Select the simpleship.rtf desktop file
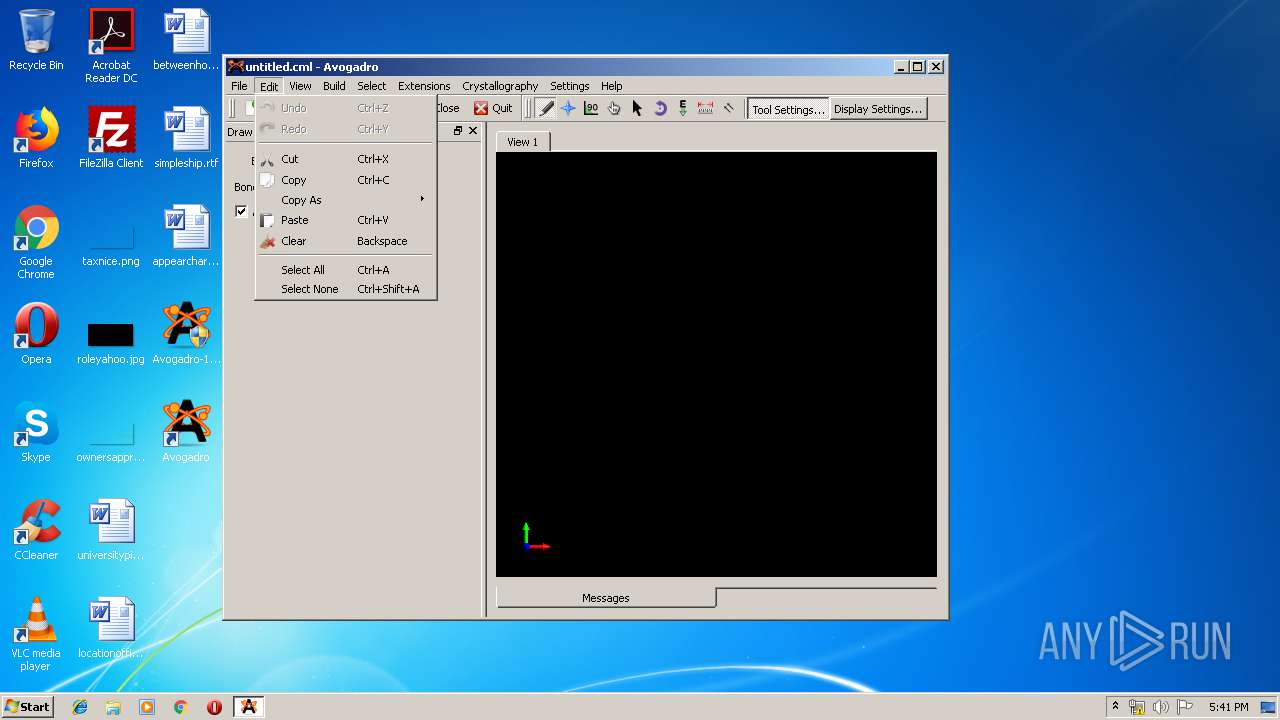The height and width of the screenshot is (720, 1280). 186,138
